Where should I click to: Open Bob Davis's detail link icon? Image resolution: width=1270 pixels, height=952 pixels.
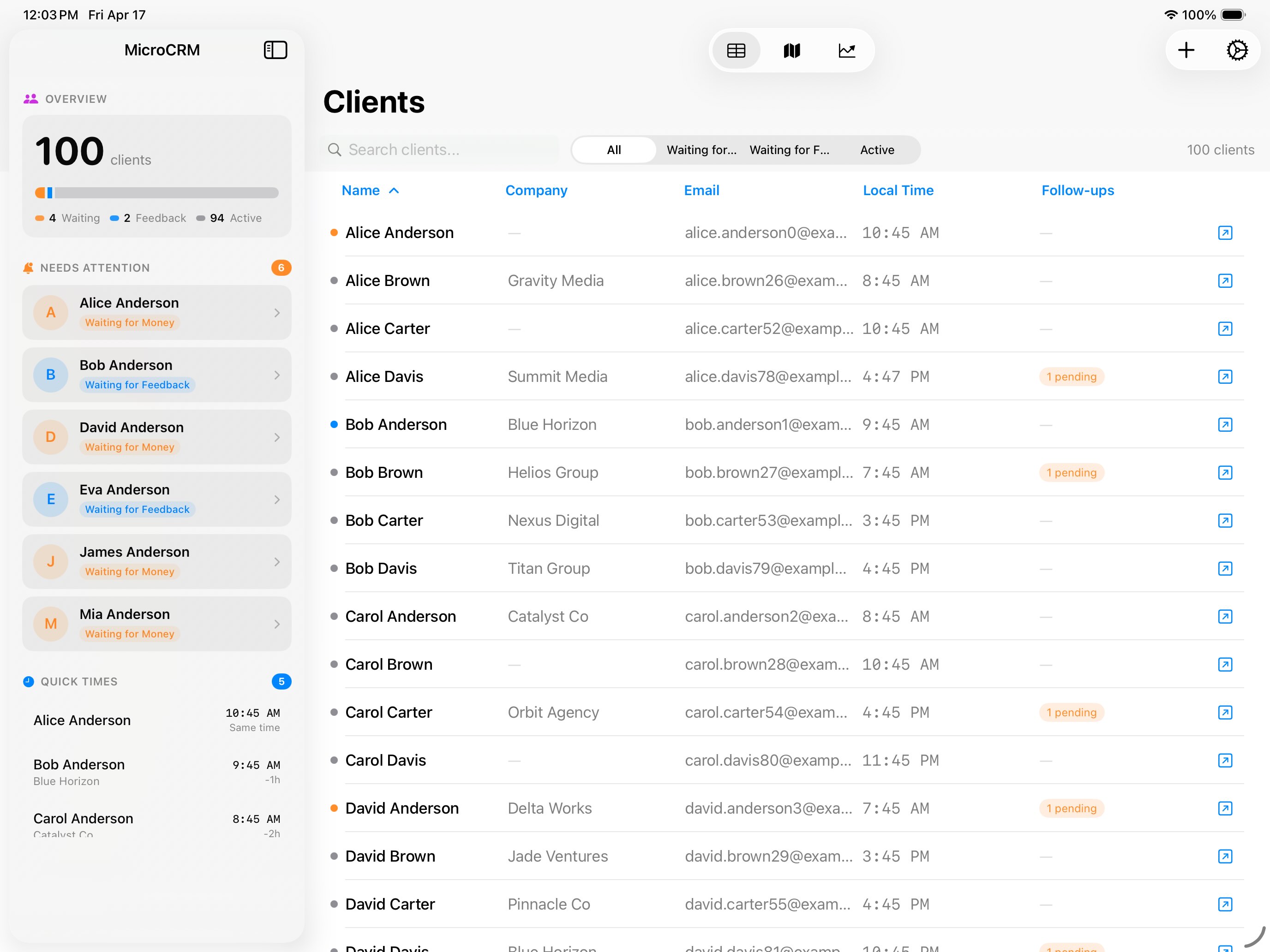pyautogui.click(x=1225, y=568)
